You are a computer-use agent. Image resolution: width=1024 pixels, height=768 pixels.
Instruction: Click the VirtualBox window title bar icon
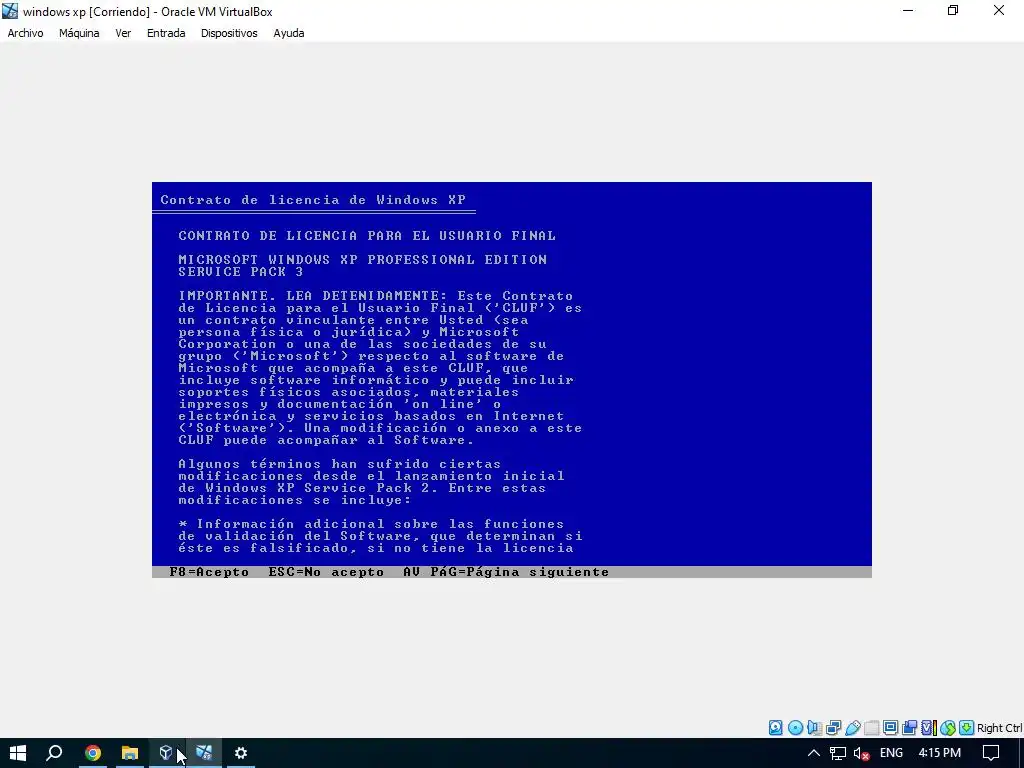tap(10, 11)
